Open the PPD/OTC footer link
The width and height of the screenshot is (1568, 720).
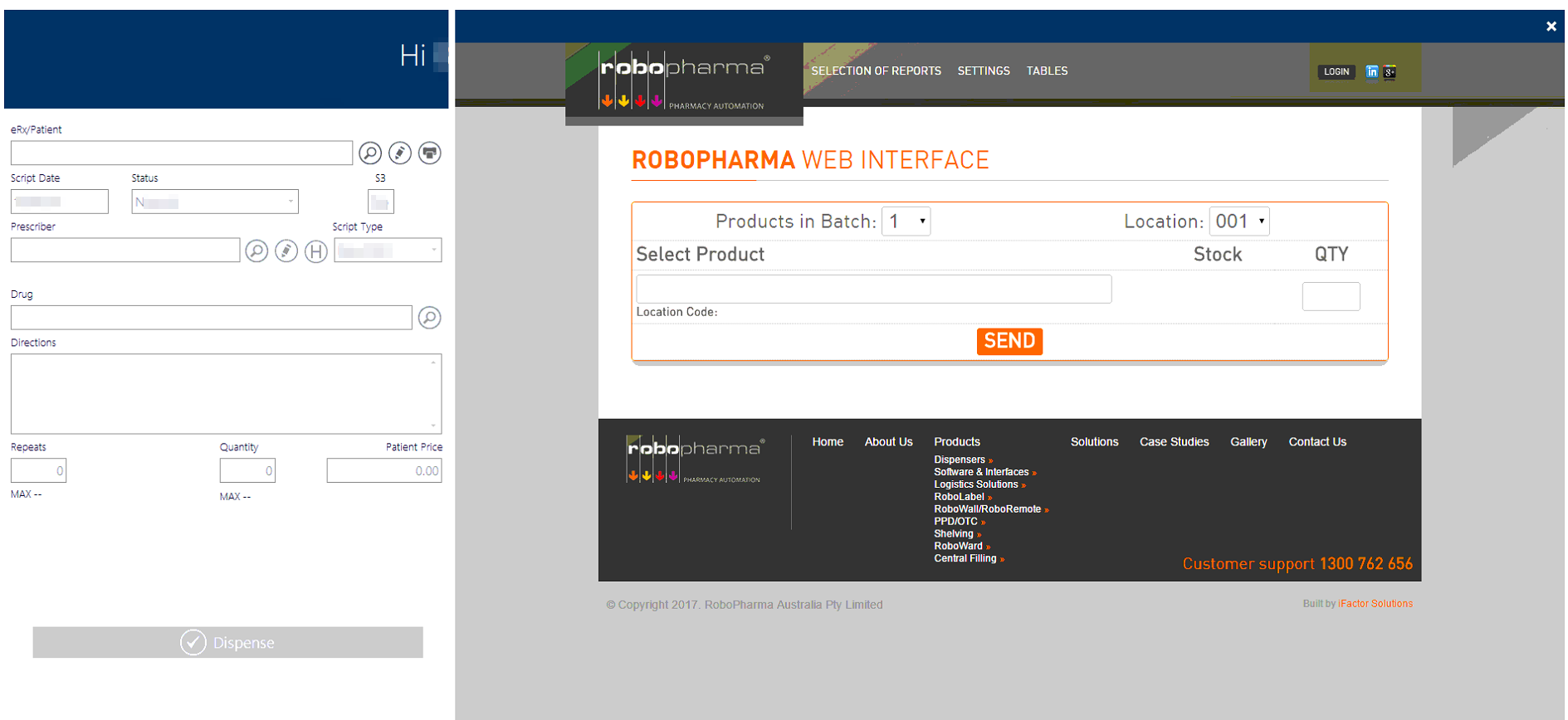(x=960, y=522)
